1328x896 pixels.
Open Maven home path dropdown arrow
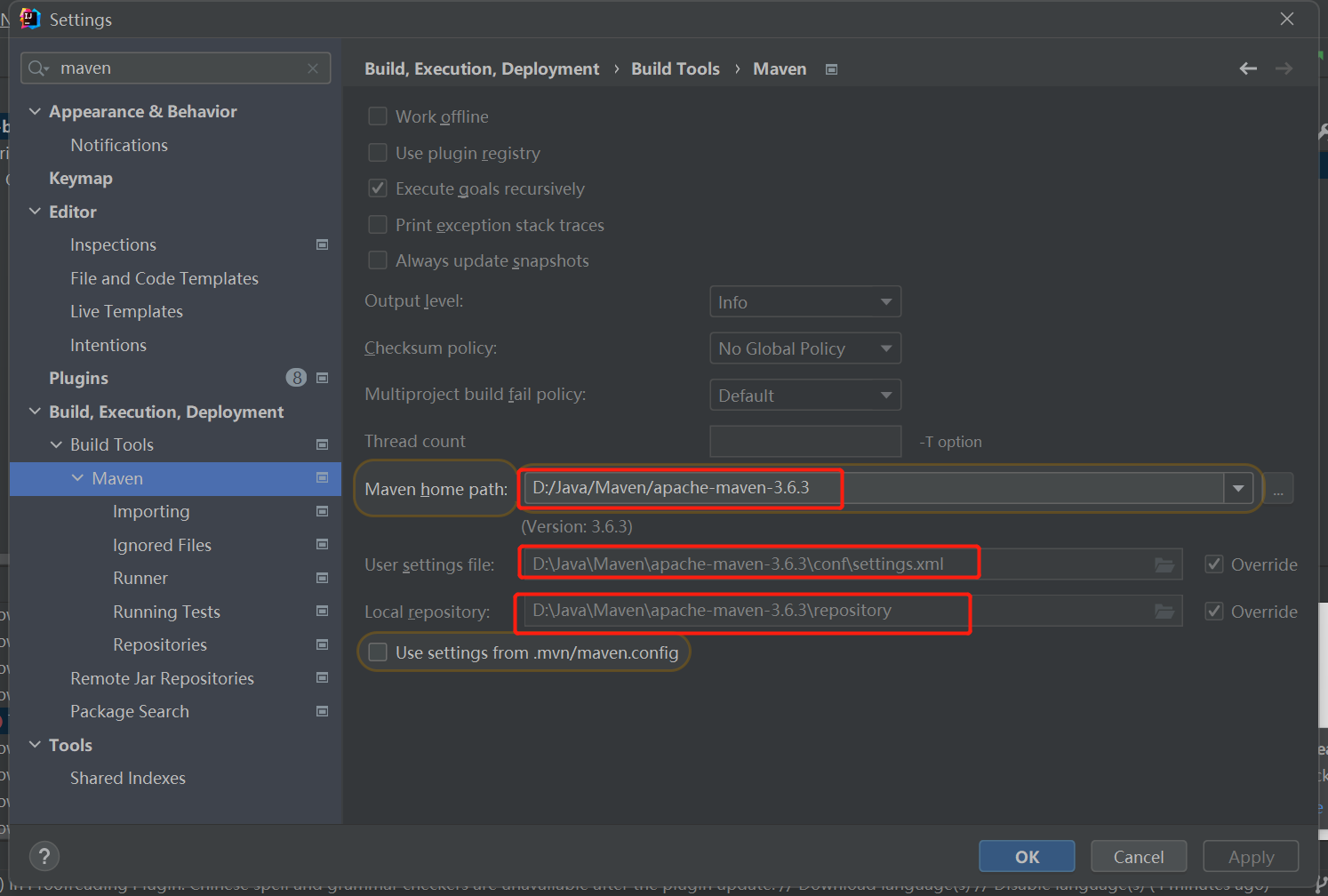pyautogui.click(x=1238, y=488)
